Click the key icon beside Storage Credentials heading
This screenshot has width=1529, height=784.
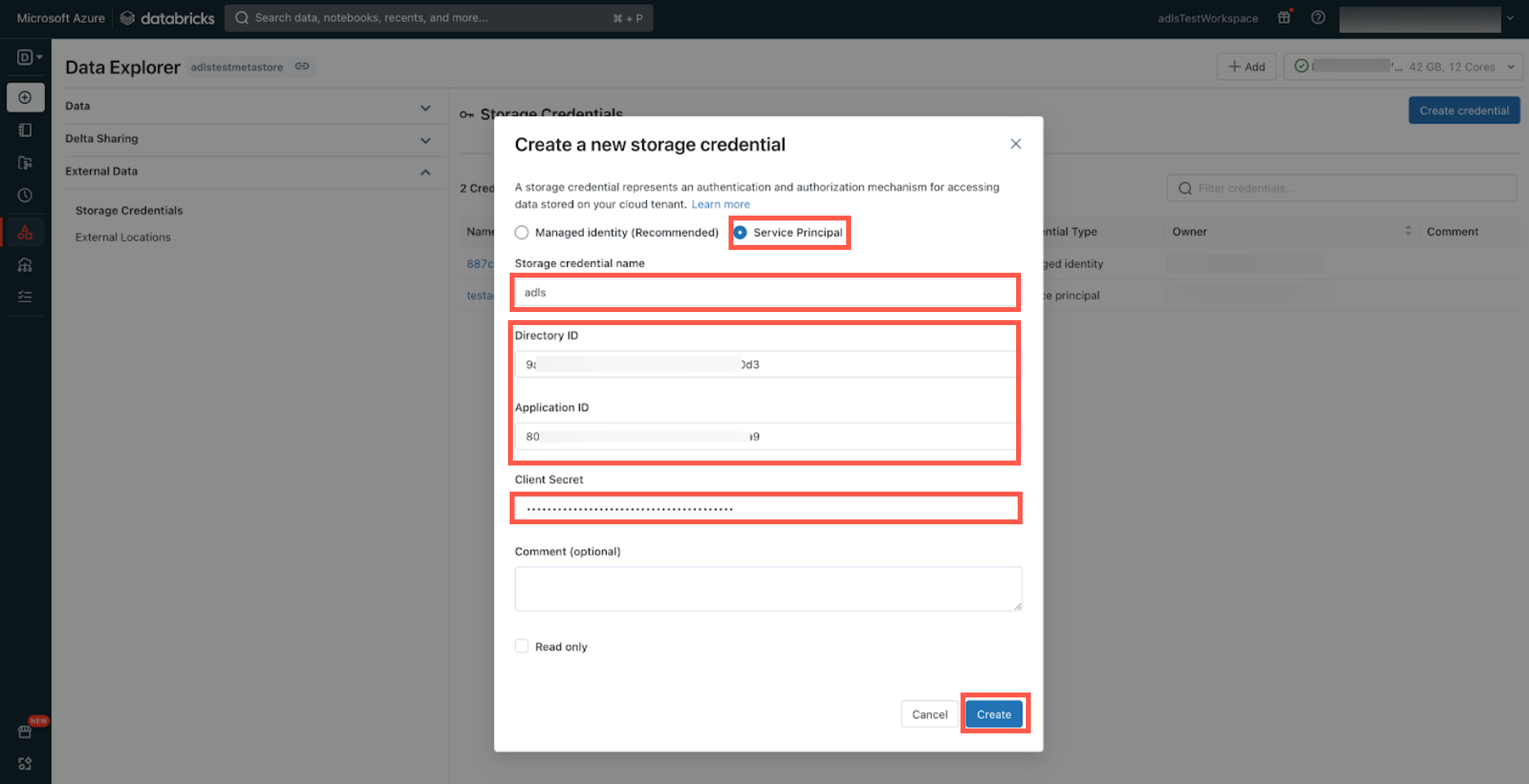tap(466, 114)
